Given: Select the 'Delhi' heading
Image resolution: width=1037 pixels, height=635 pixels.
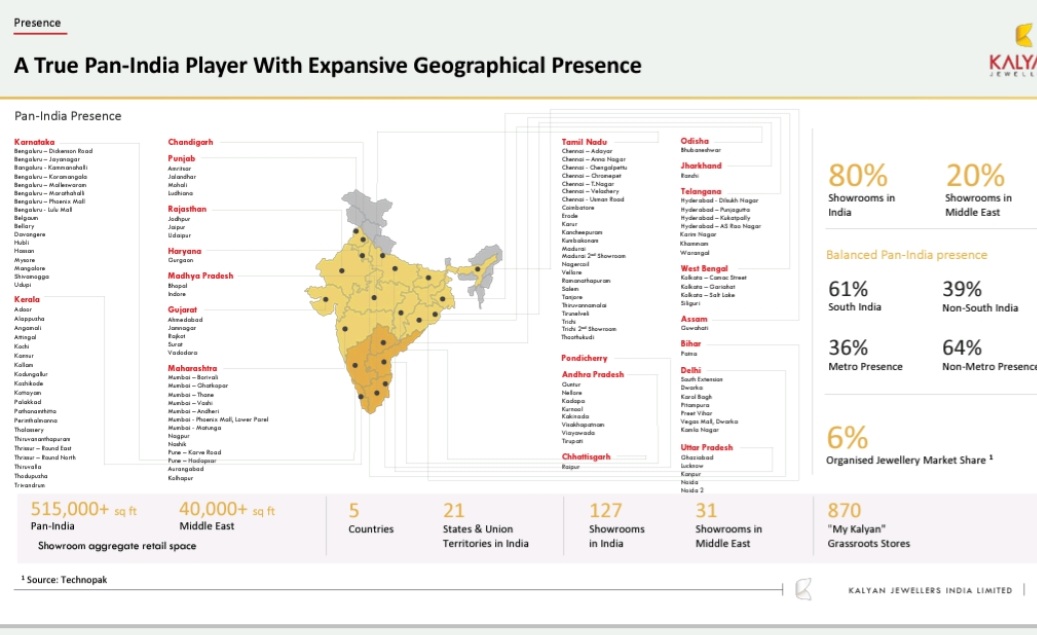Looking at the screenshot, I should point(690,370).
